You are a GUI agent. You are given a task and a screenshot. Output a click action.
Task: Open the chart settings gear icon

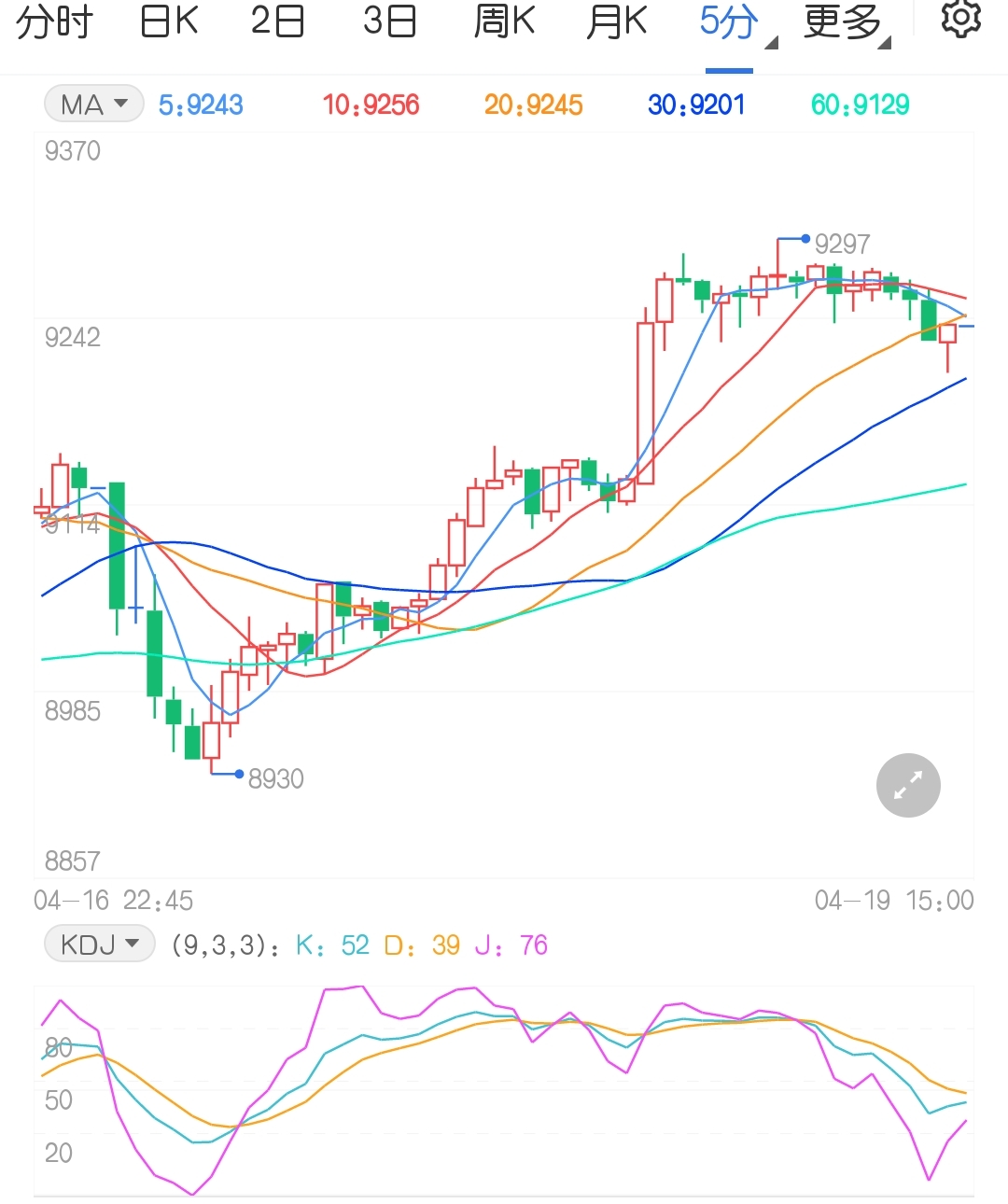(x=960, y=20)
